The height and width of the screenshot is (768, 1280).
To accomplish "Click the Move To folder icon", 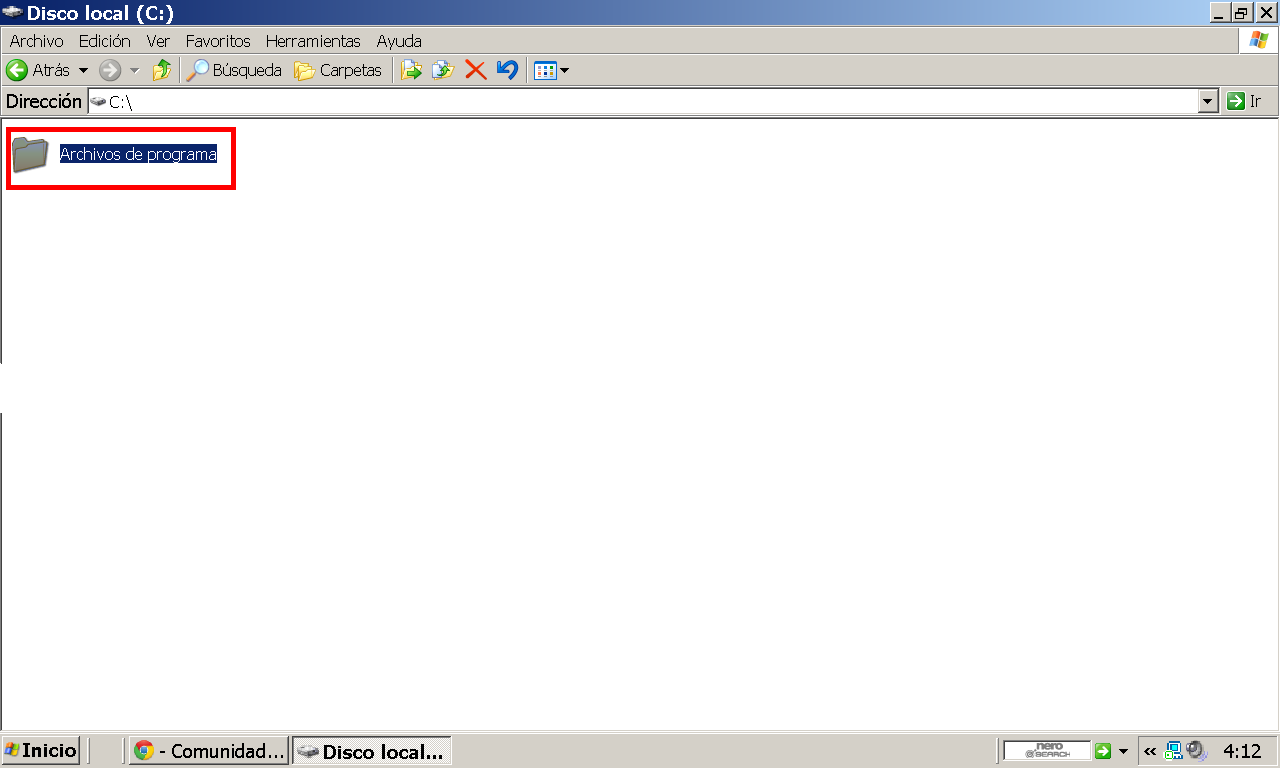I will [x=411, y=71].
